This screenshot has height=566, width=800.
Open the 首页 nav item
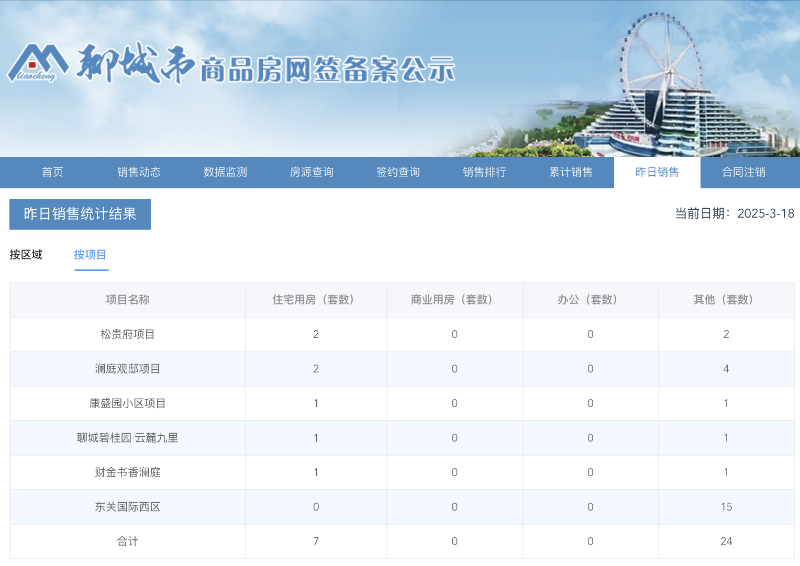click(53, 173)
